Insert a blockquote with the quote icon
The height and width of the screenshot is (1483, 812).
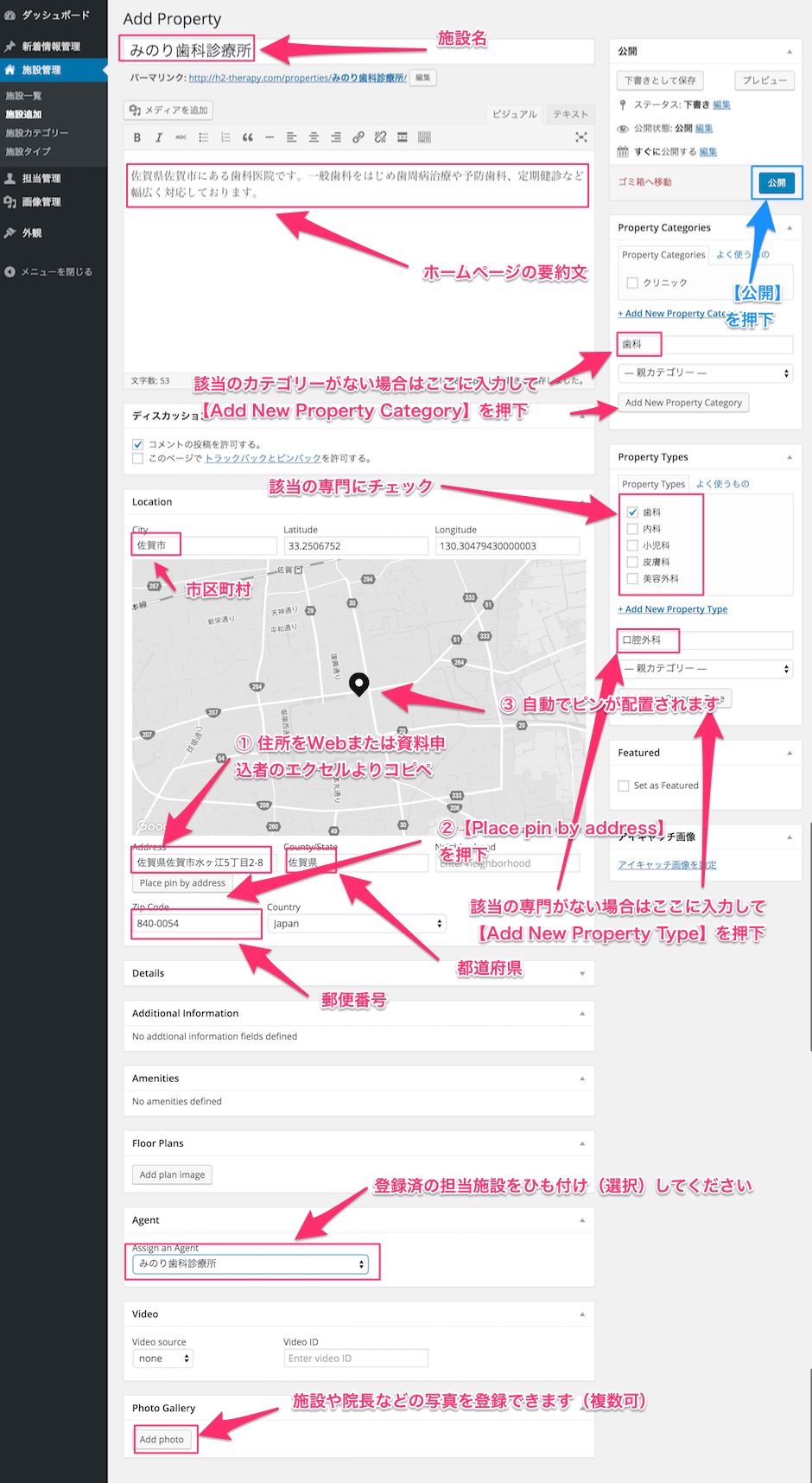click(x=247, y=137)
